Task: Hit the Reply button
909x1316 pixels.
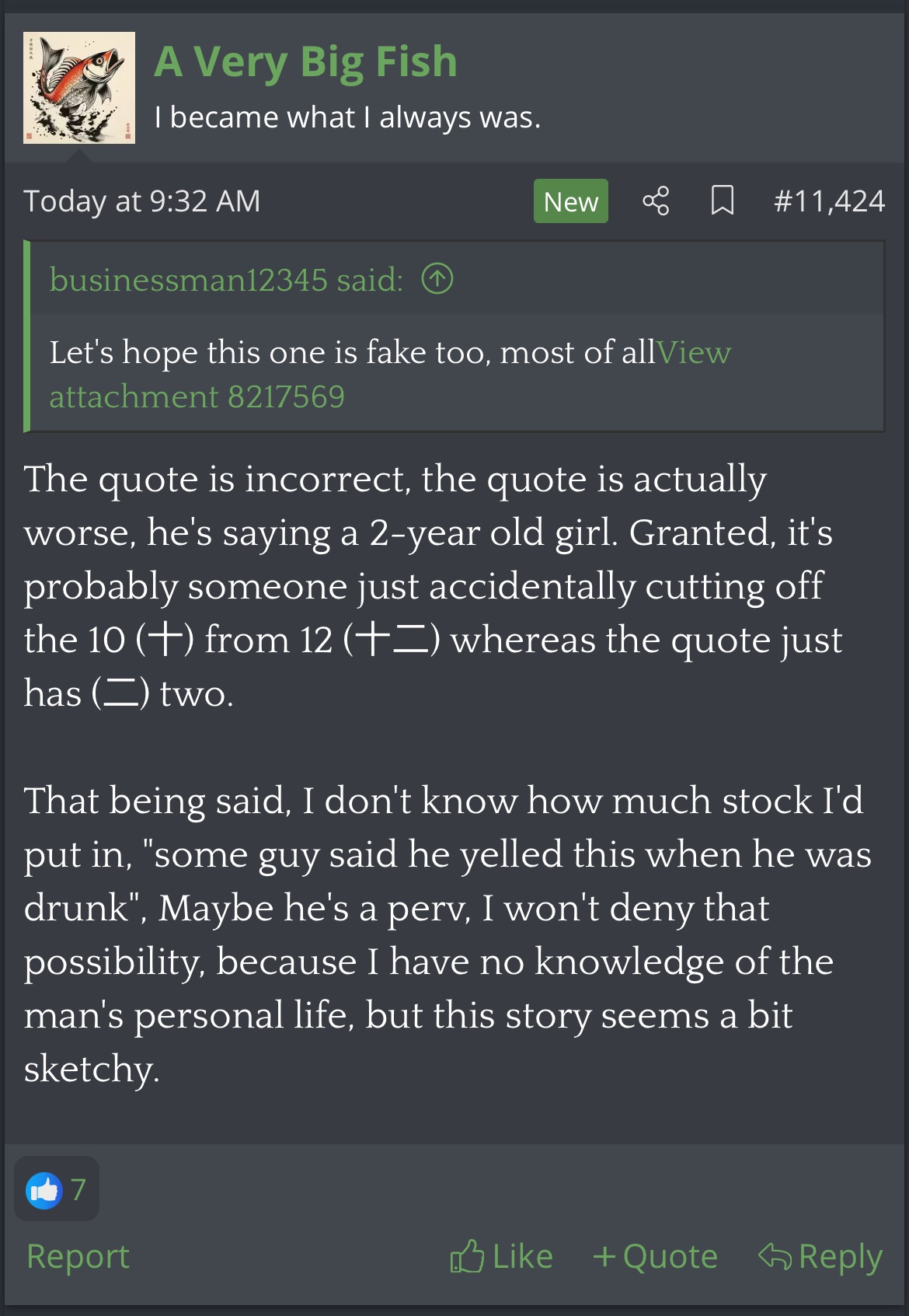Action: pyautogui.click(x=820, y=1257)
